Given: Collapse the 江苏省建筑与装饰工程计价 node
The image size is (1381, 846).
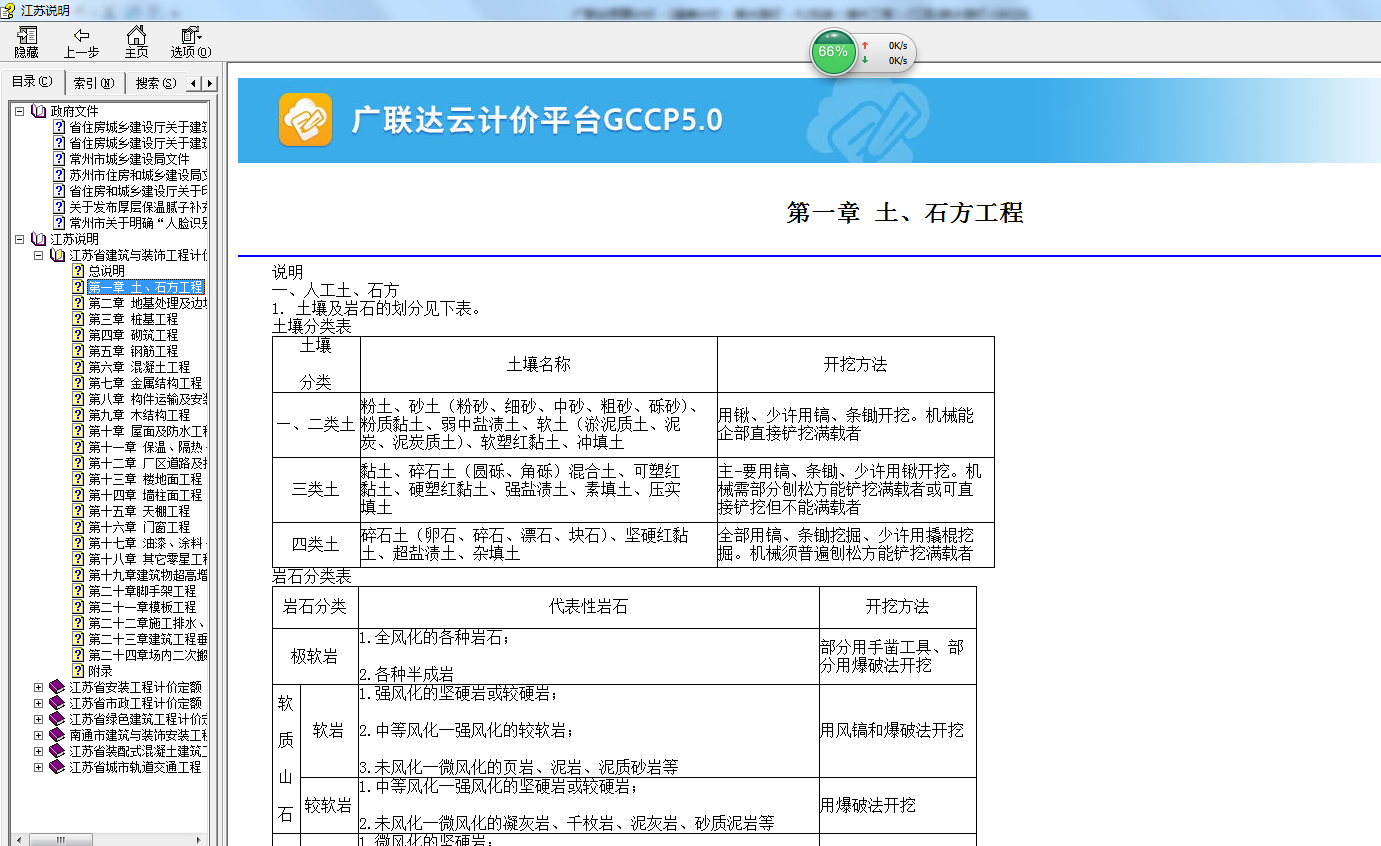Looking at the screenshot, I should click(38, 255).
